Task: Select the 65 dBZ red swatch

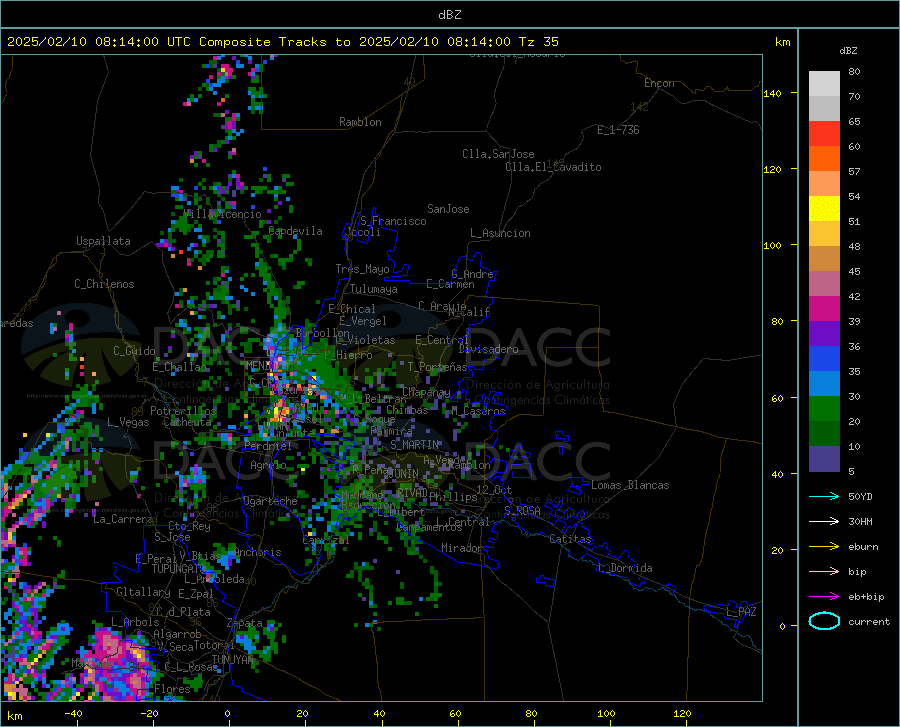Action: coord(824,134)
